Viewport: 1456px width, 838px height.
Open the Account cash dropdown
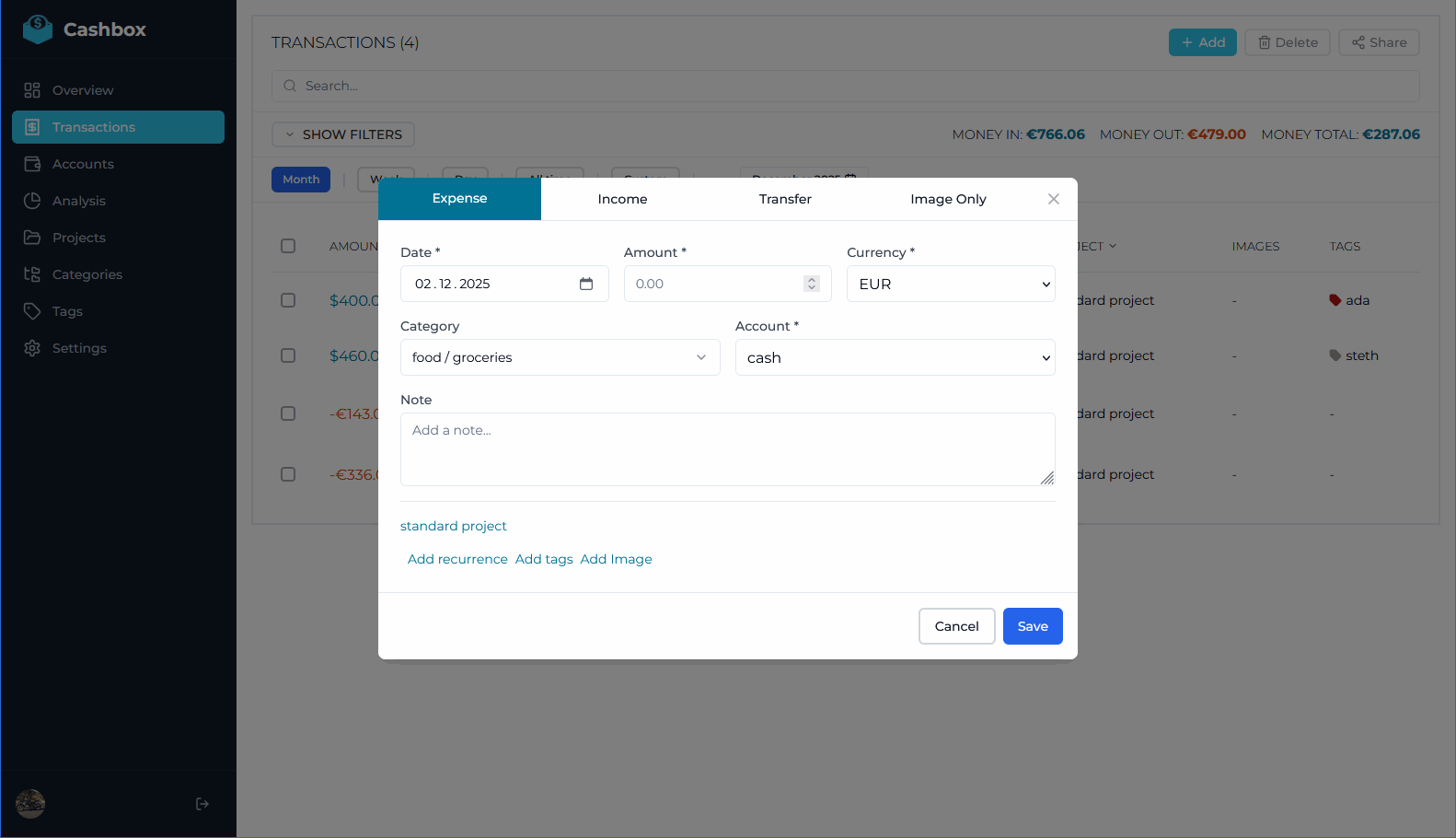click(895, 357)
